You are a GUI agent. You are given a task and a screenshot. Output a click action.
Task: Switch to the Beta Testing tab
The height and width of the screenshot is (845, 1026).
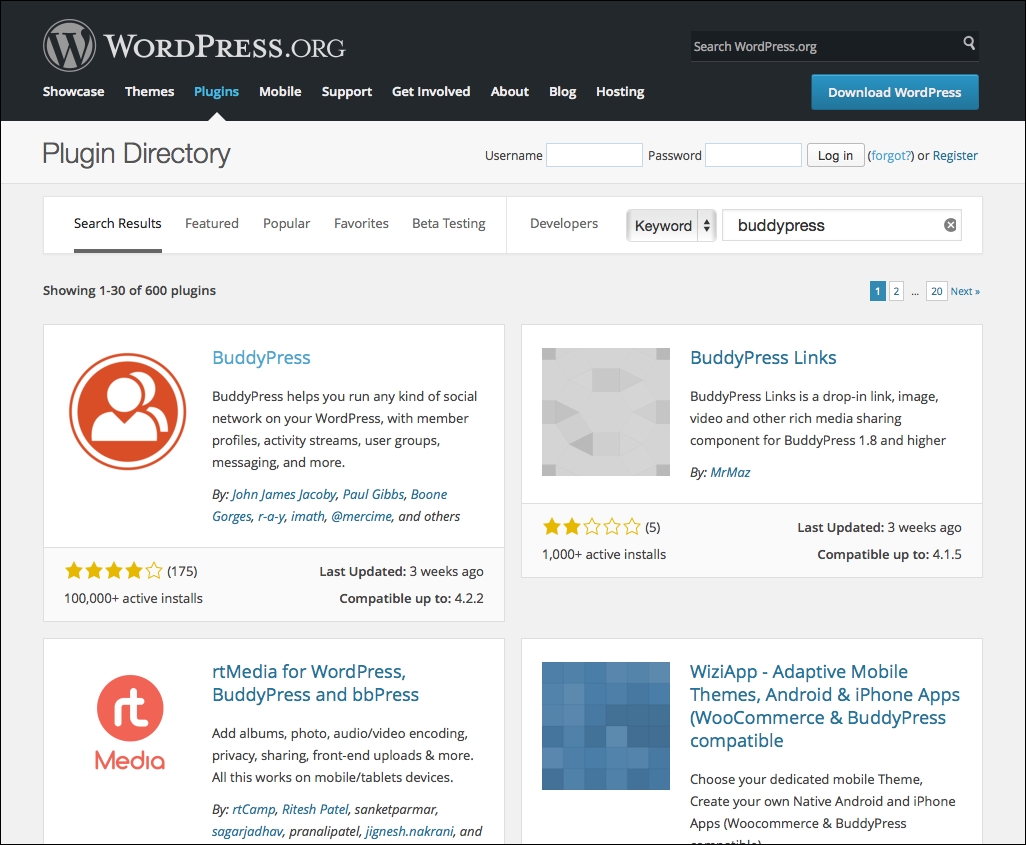[x=448, y=224]
